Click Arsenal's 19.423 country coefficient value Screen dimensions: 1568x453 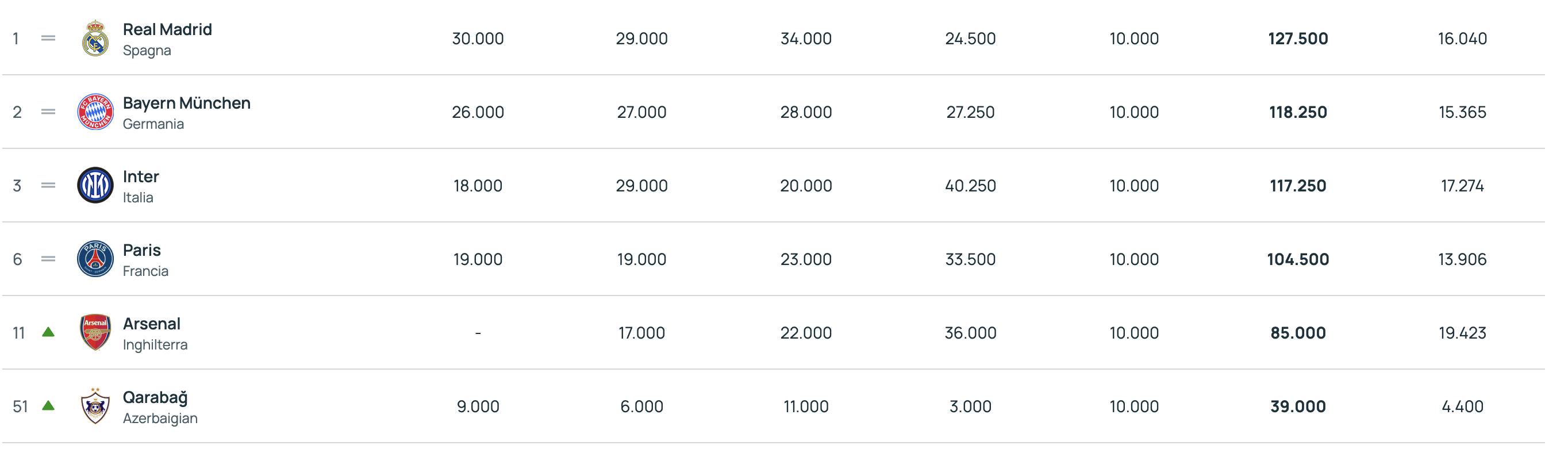(x=1462, y=333)
